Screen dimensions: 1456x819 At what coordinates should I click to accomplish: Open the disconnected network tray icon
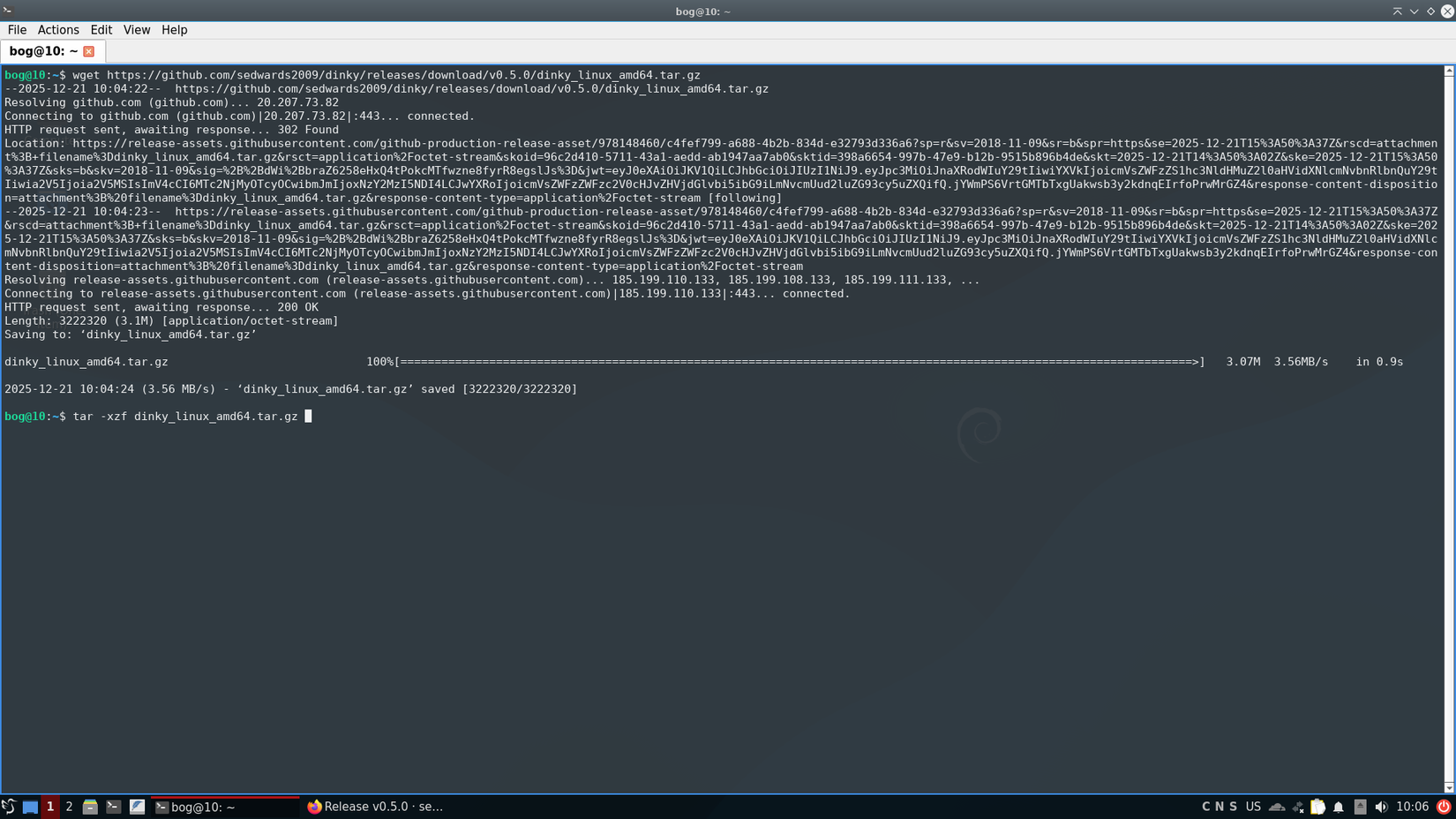point(1298,807)
